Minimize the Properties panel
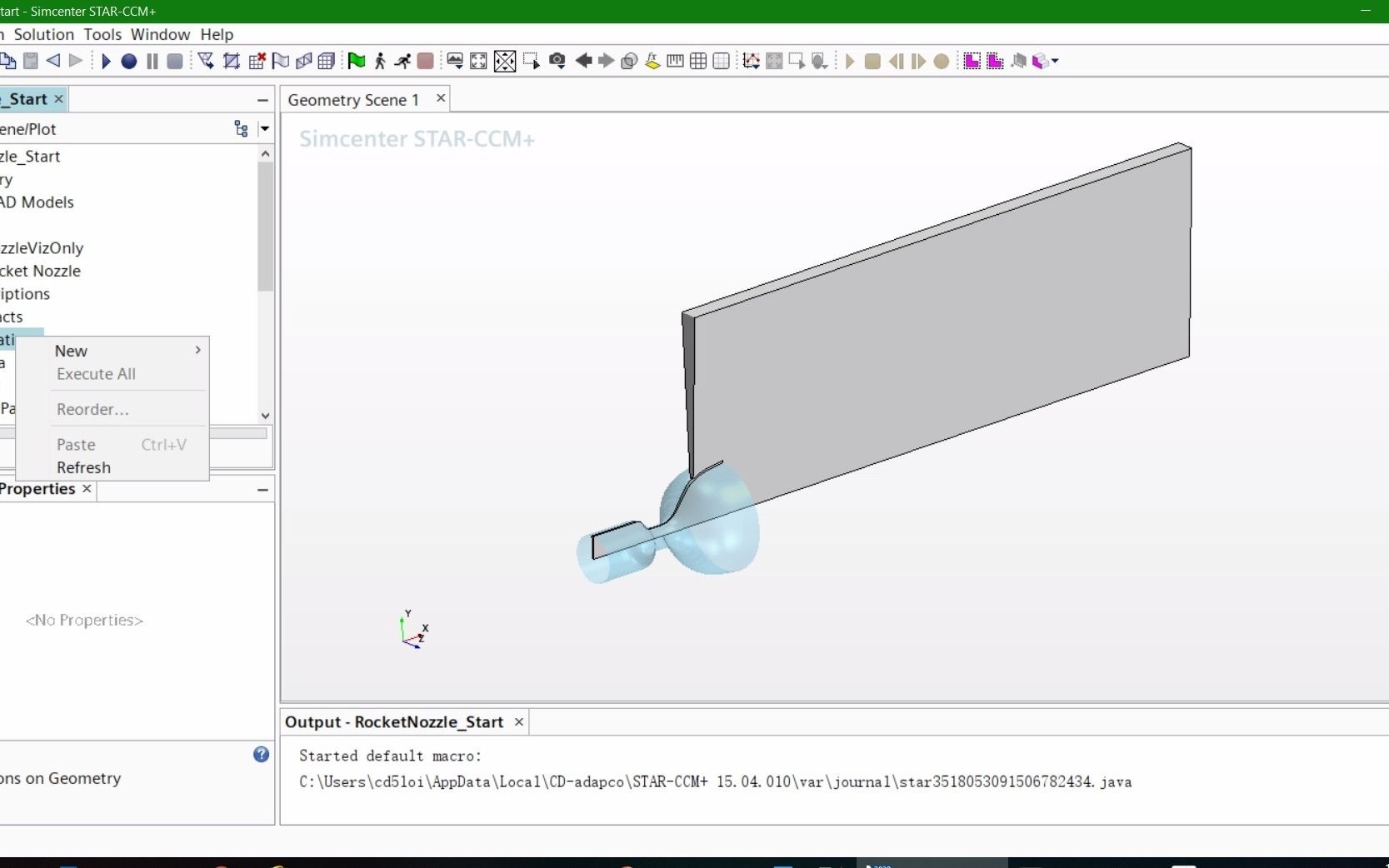 click(x=262, y=490)
